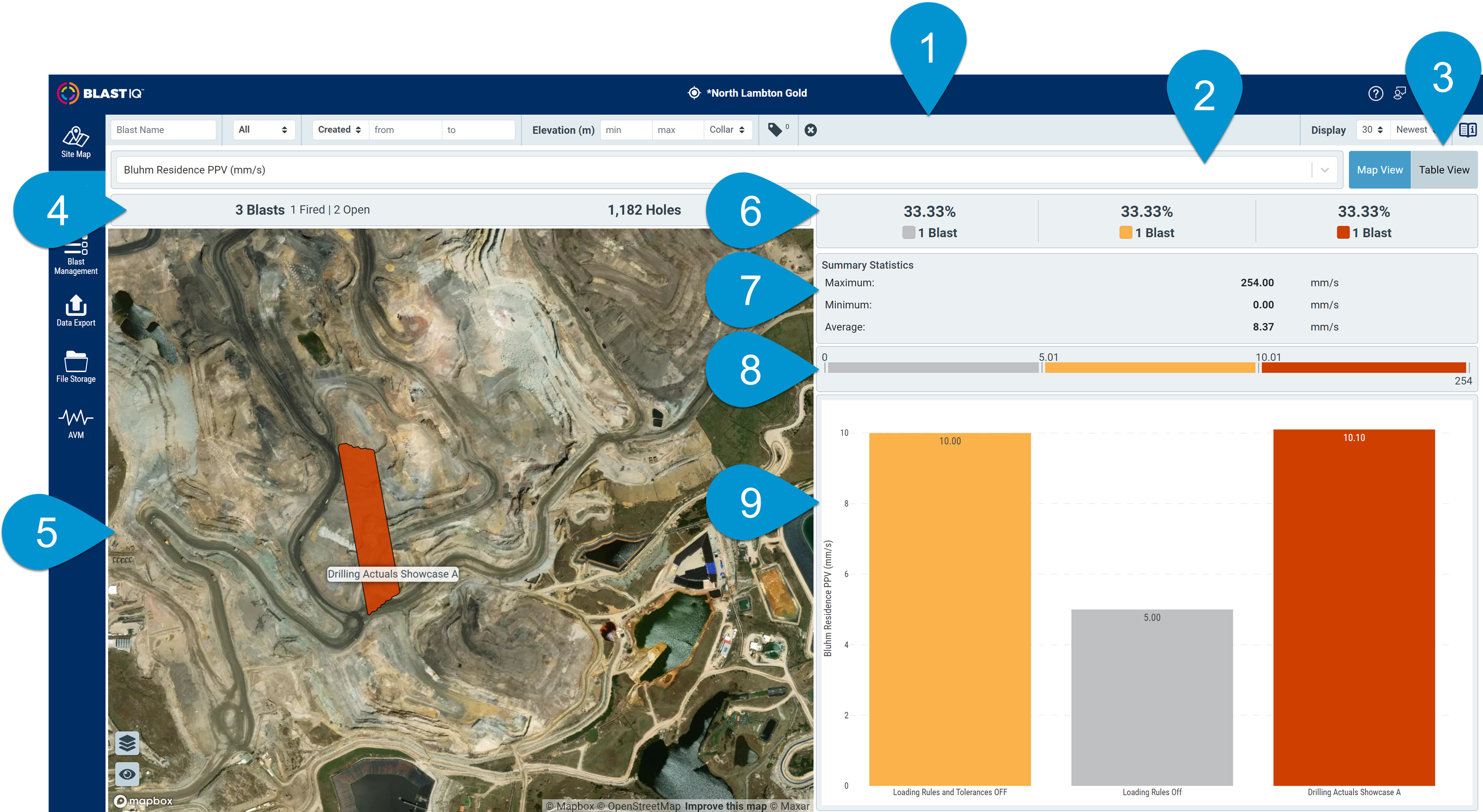The width and height of the screenshot is (1483, 812).
Task: Click the 1 Fired | 2 Open text
Action: pyautogui.click(x=330, y=210)
